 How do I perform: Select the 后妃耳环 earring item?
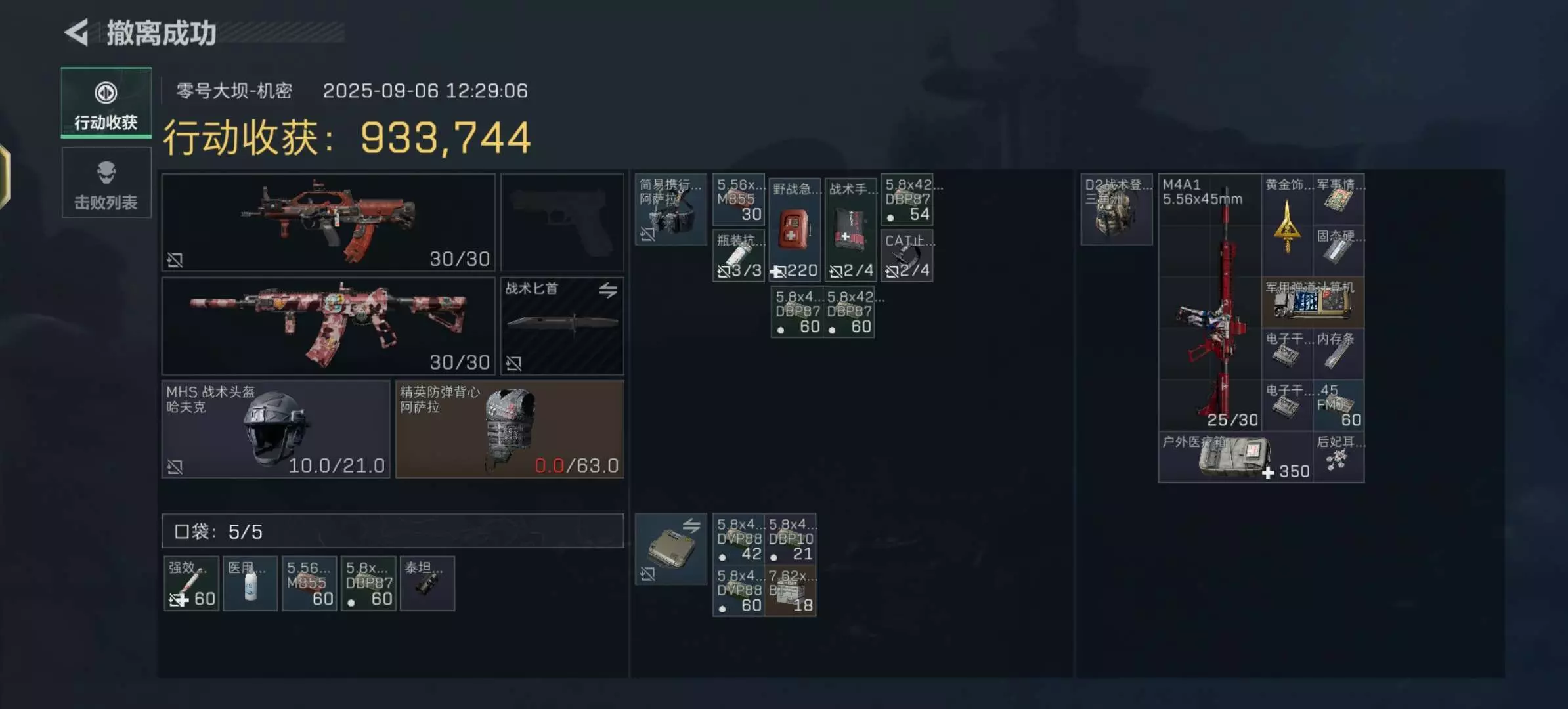tap(1338, 457)
